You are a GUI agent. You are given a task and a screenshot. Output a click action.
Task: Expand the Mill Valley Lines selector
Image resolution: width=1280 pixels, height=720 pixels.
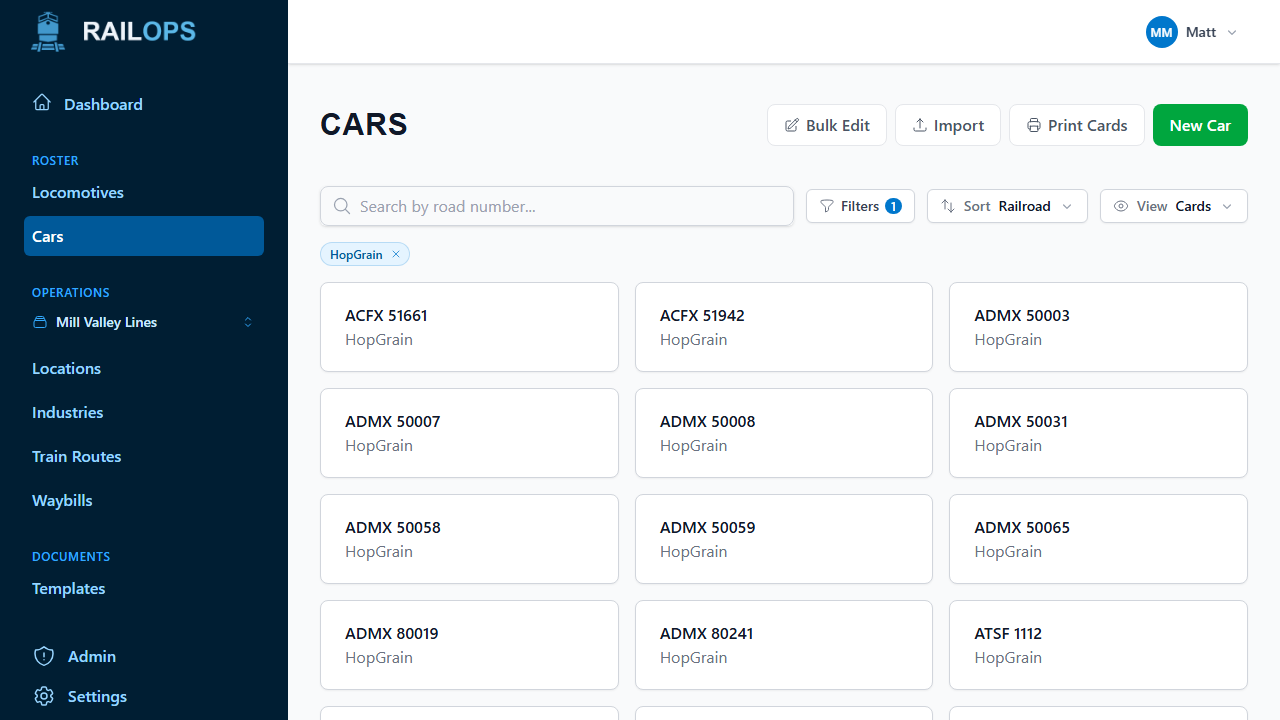[144, 322]
